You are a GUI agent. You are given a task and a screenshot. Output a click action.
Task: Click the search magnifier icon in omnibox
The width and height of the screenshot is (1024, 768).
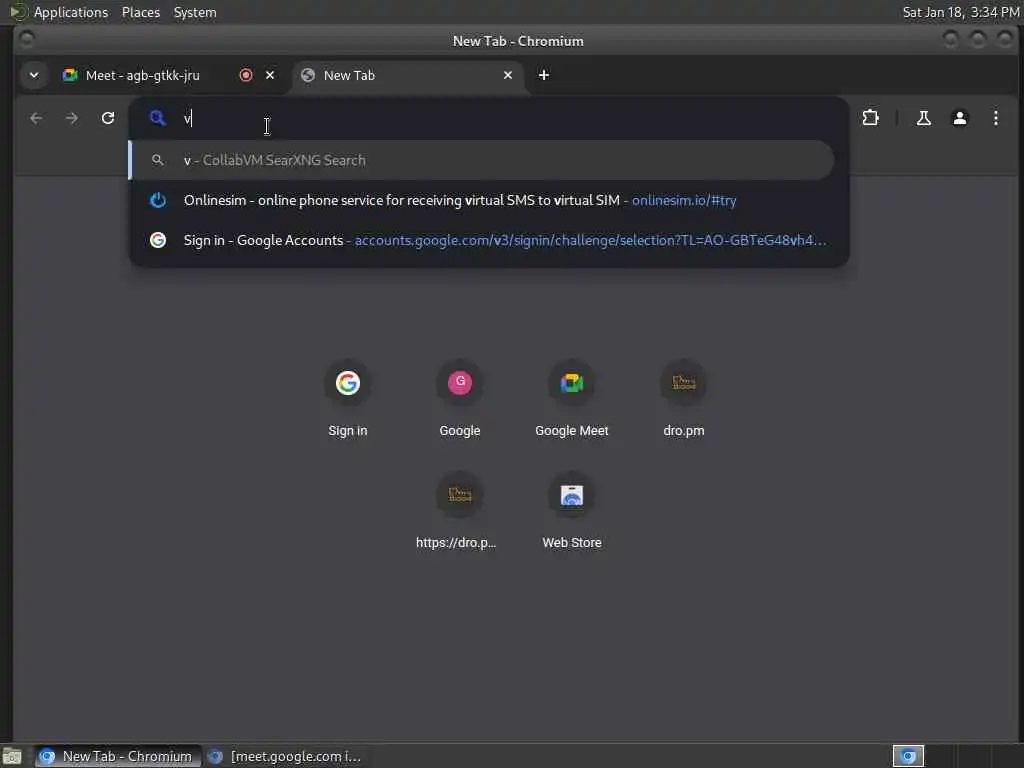pos(157,118)
